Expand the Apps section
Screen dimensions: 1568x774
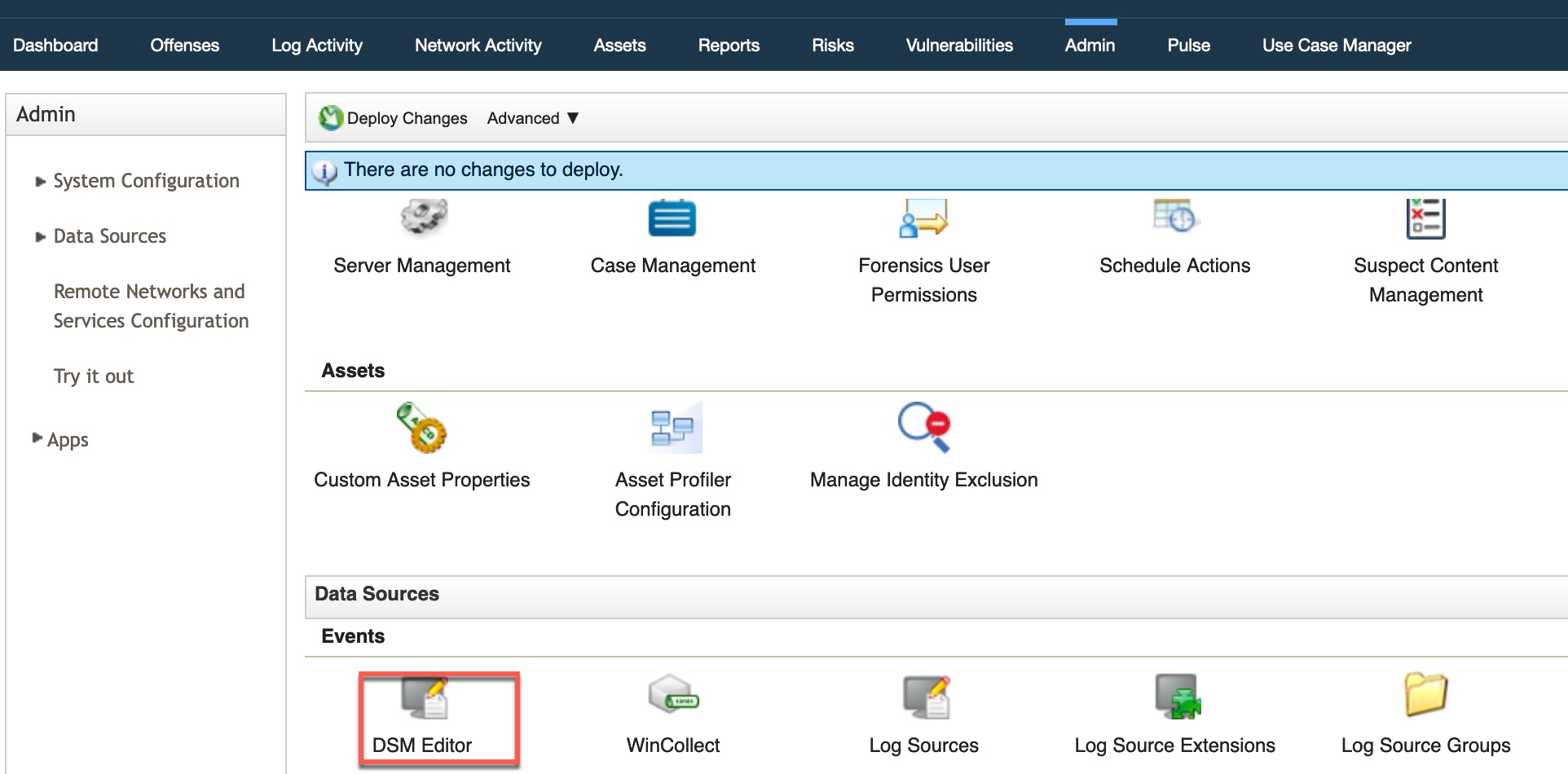[x=68, y=439]
